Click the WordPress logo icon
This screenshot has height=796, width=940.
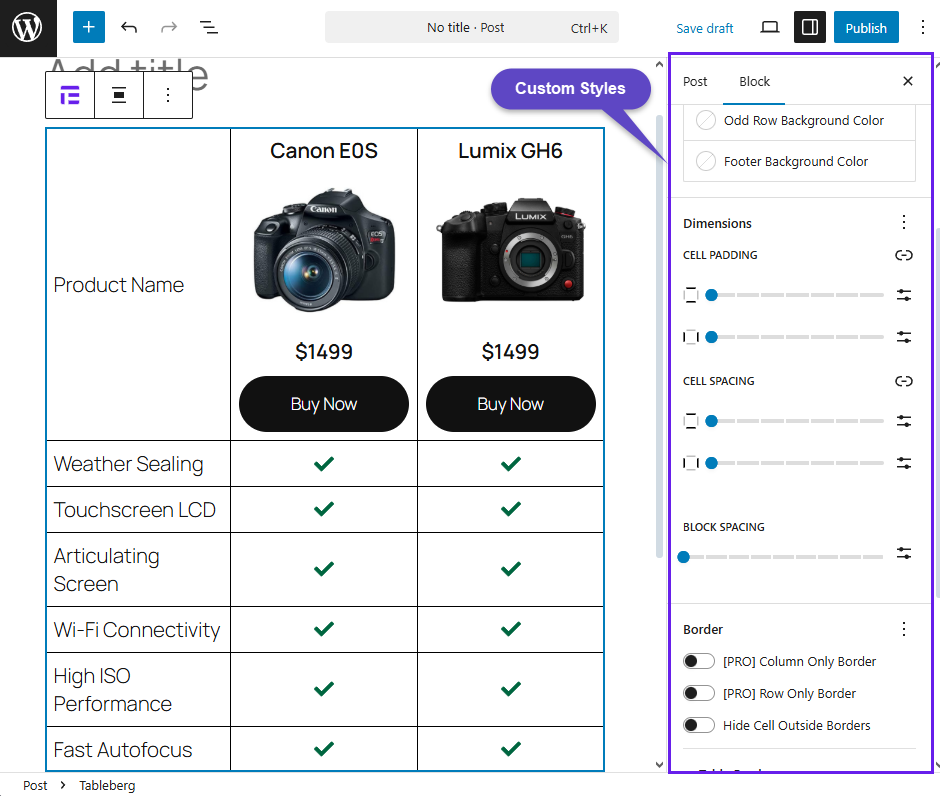pyautogui.click(x=28, y=28)
